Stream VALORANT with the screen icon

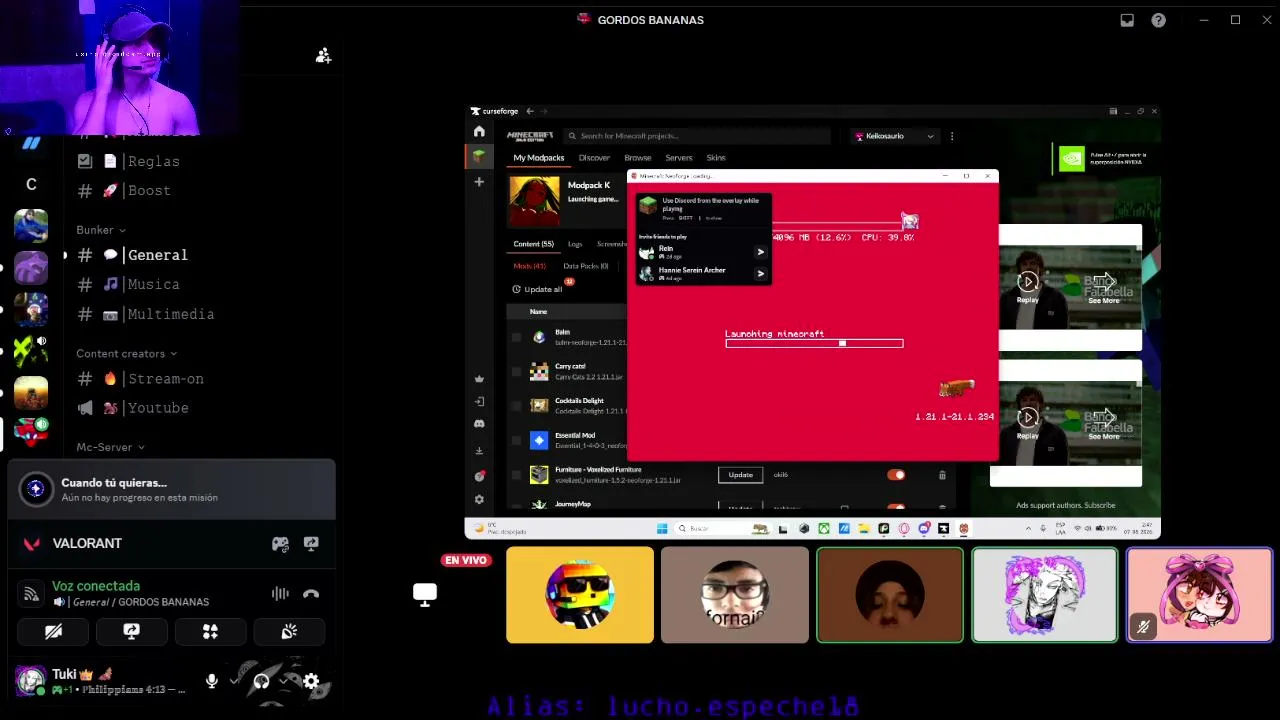click(x=311, y=544)
